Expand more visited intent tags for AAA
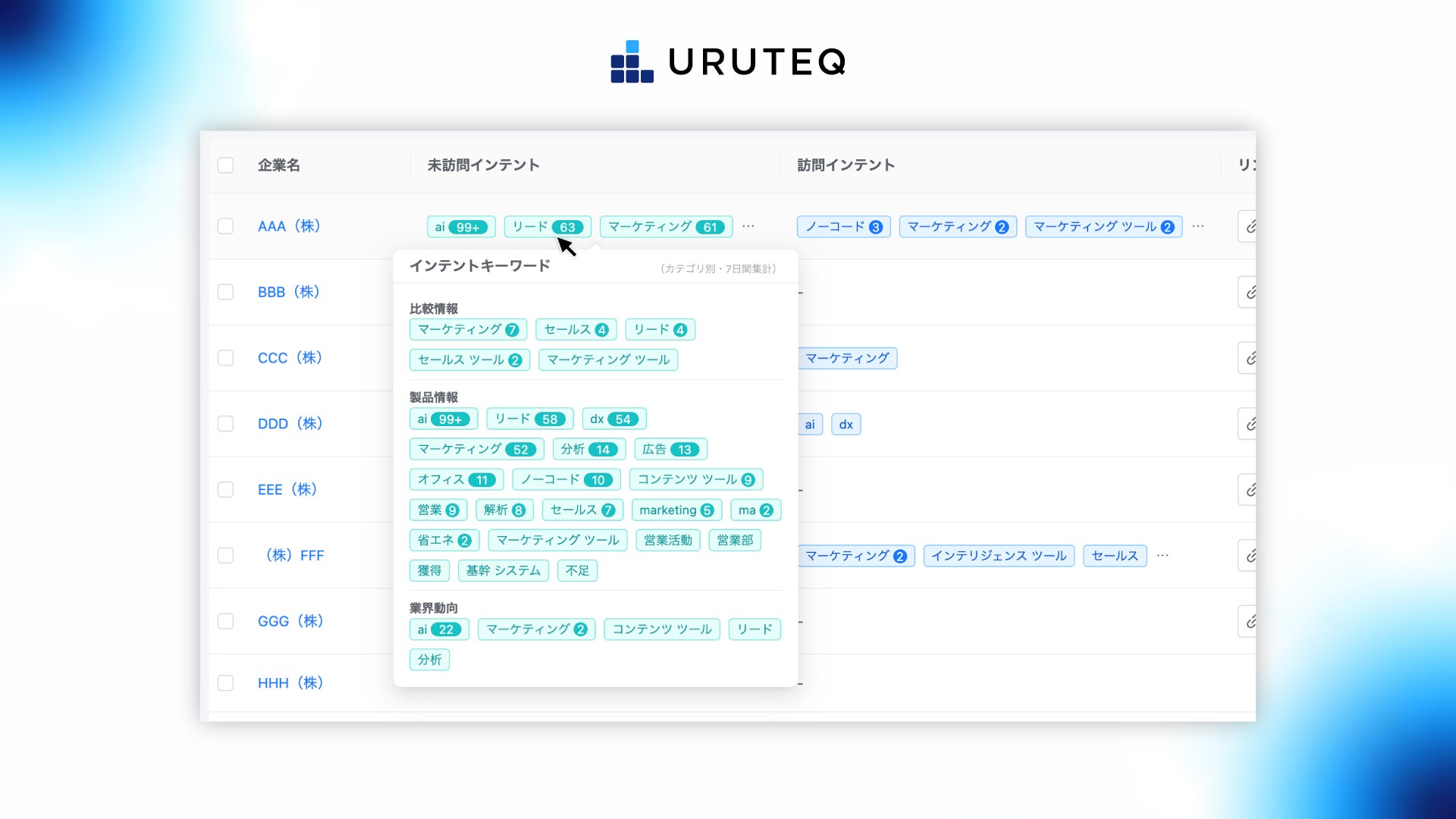The width and height of the screenshot is (1456, 819). coord(1198,226)
